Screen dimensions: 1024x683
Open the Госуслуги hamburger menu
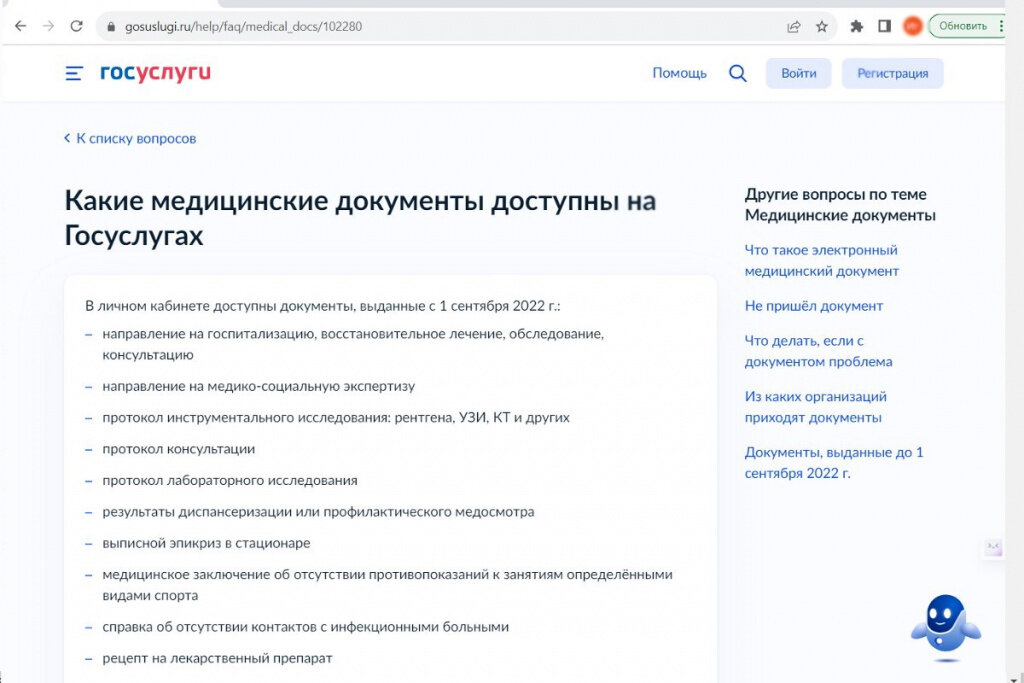click(x=74, y=73)
